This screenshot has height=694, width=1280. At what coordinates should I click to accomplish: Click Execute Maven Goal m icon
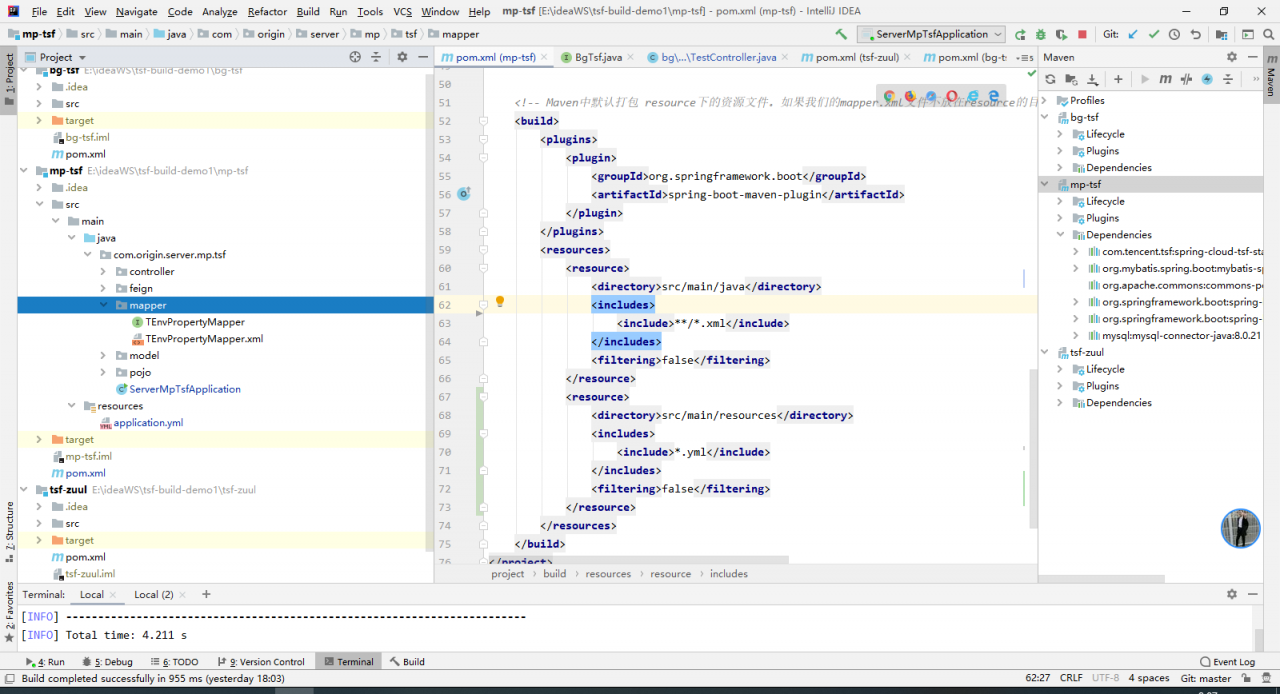click(x=1165, y=79)
